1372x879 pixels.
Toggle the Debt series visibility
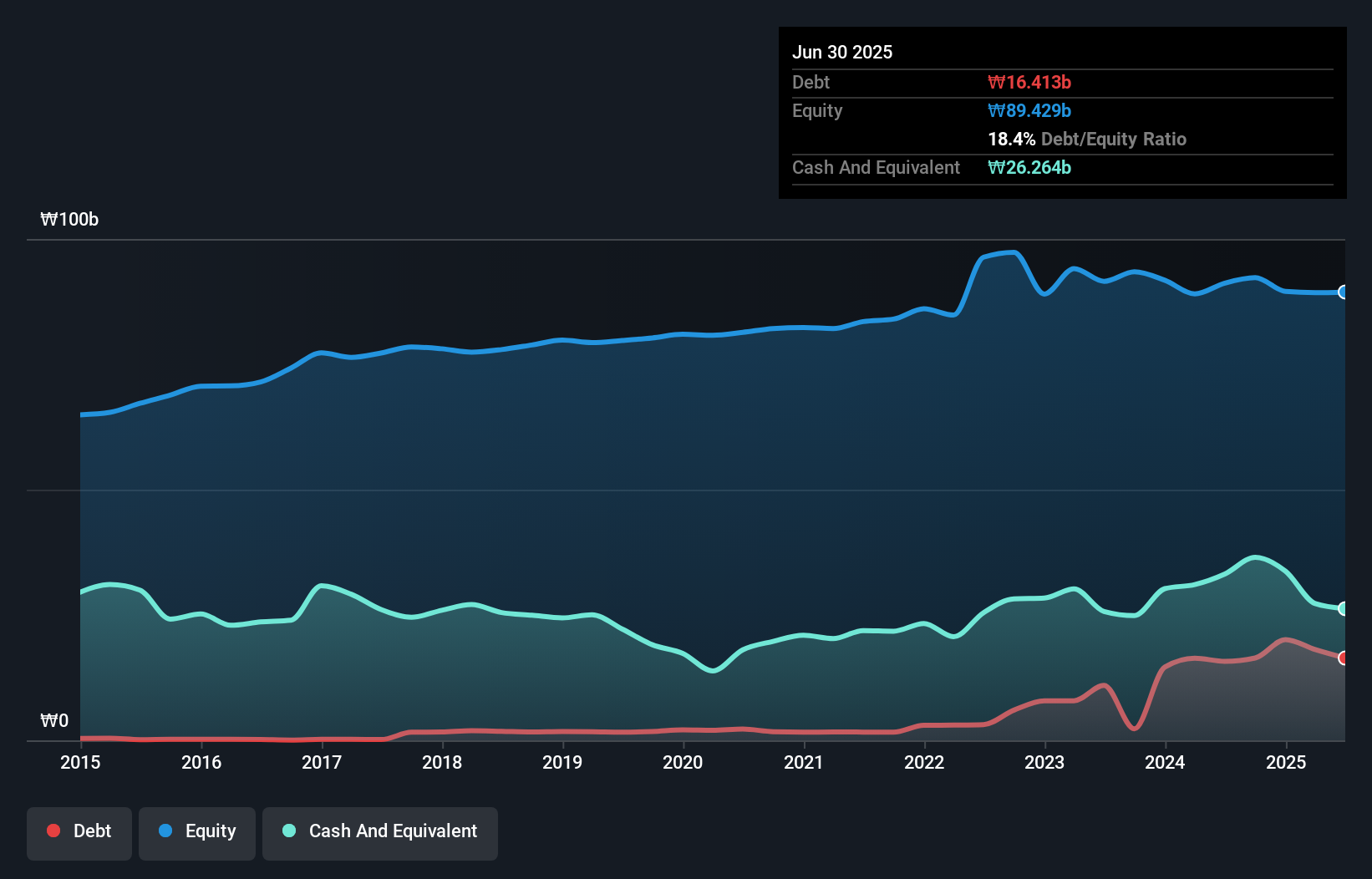point(79,832)
